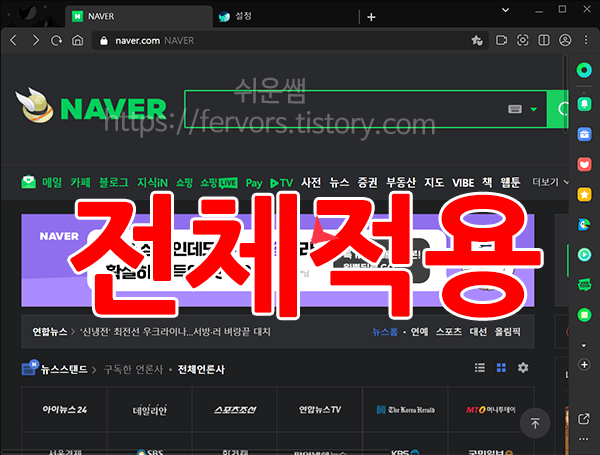This screenshot has width=600, height=455.
Task: Switch to the 설정 tab
Action: (285, 16)
